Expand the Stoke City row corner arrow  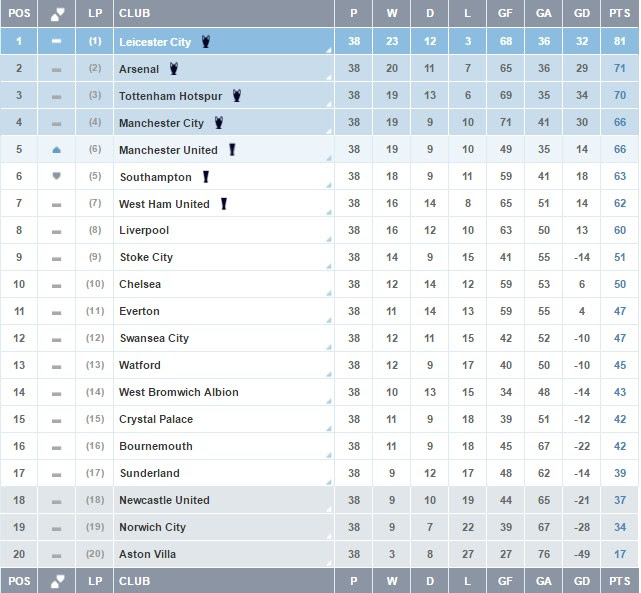pyautogui.click(x=329, y=266)
